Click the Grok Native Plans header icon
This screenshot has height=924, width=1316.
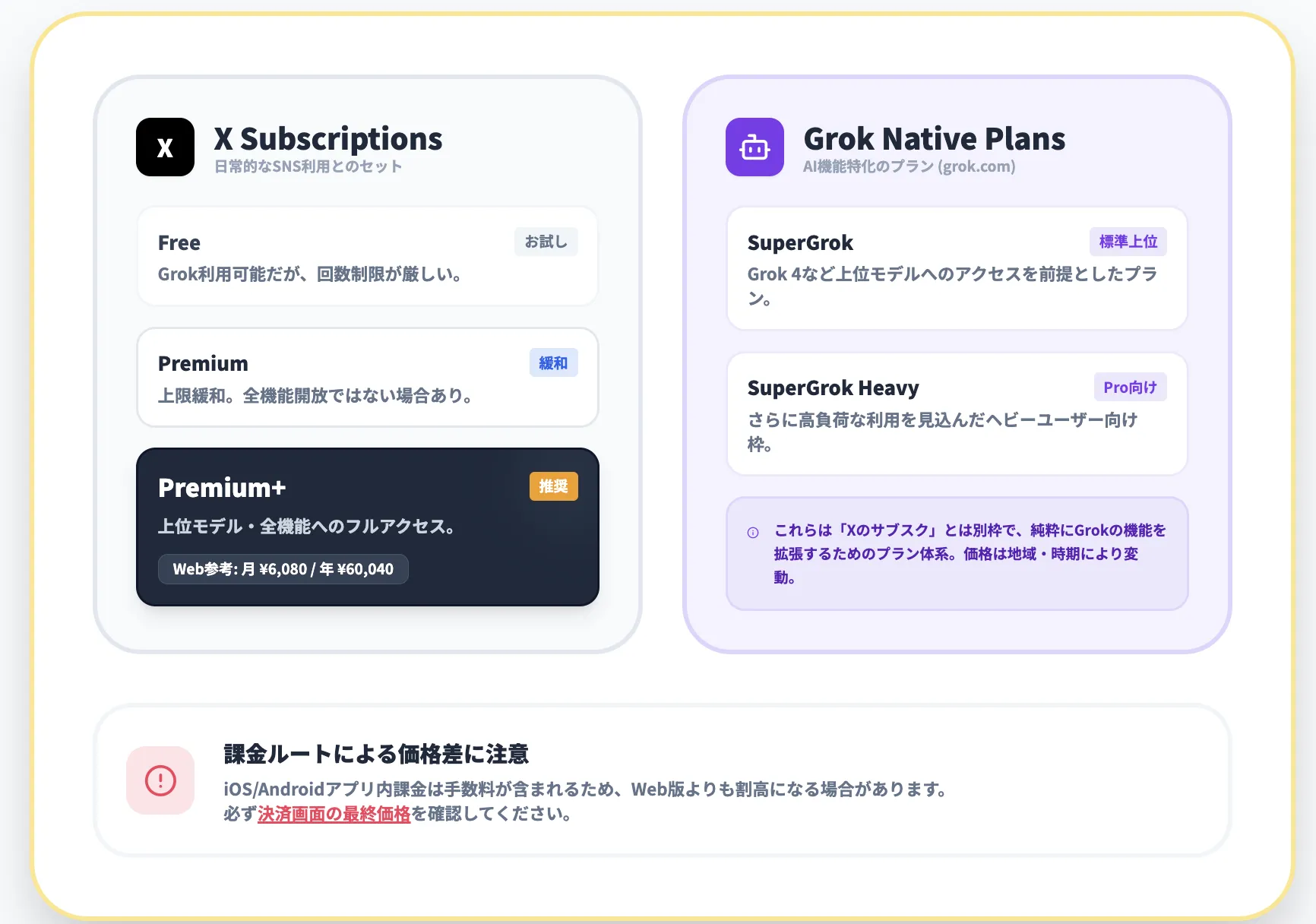click(754, 147)
